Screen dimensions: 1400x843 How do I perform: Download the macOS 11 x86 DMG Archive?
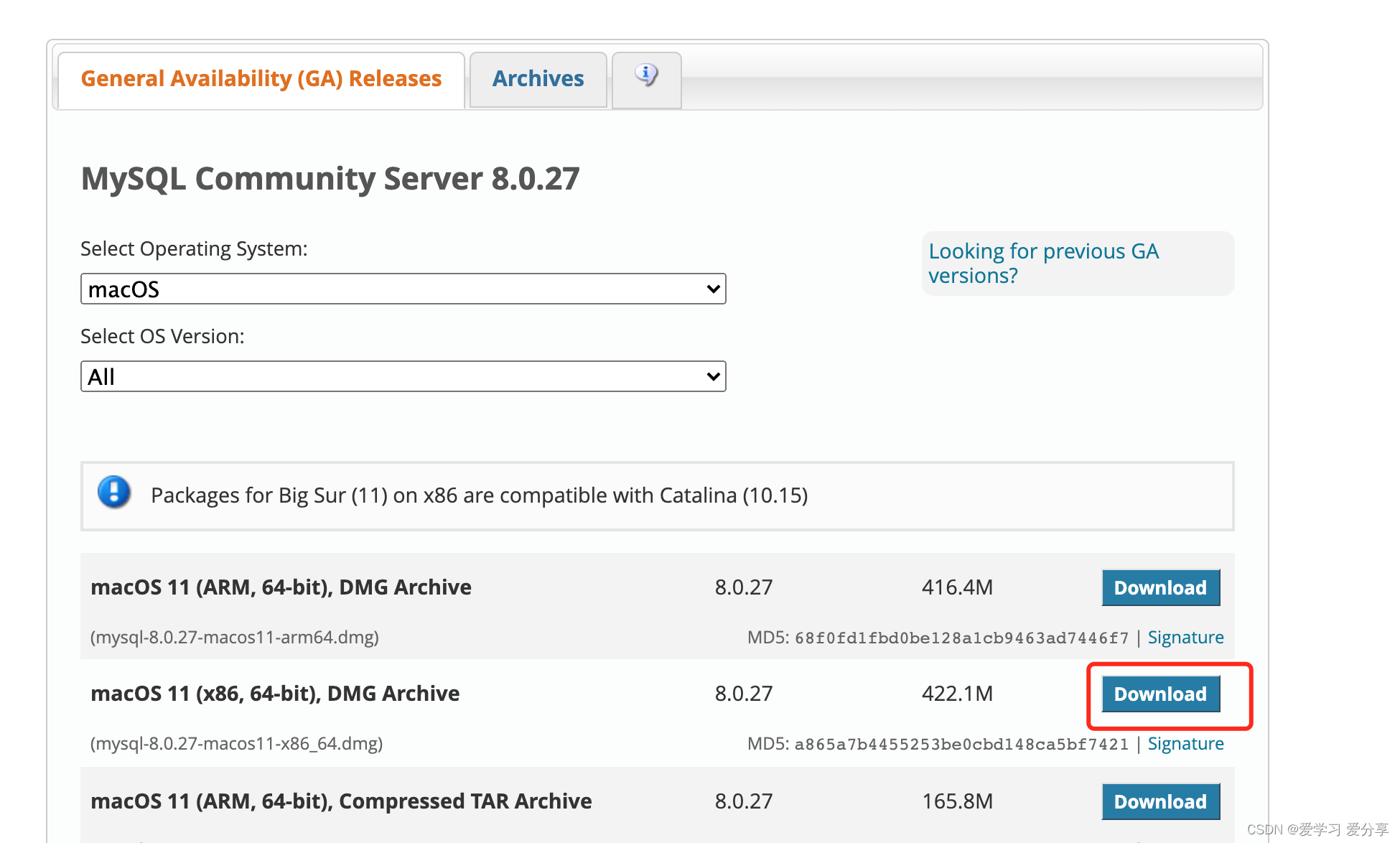click(x=1161, y=694)
